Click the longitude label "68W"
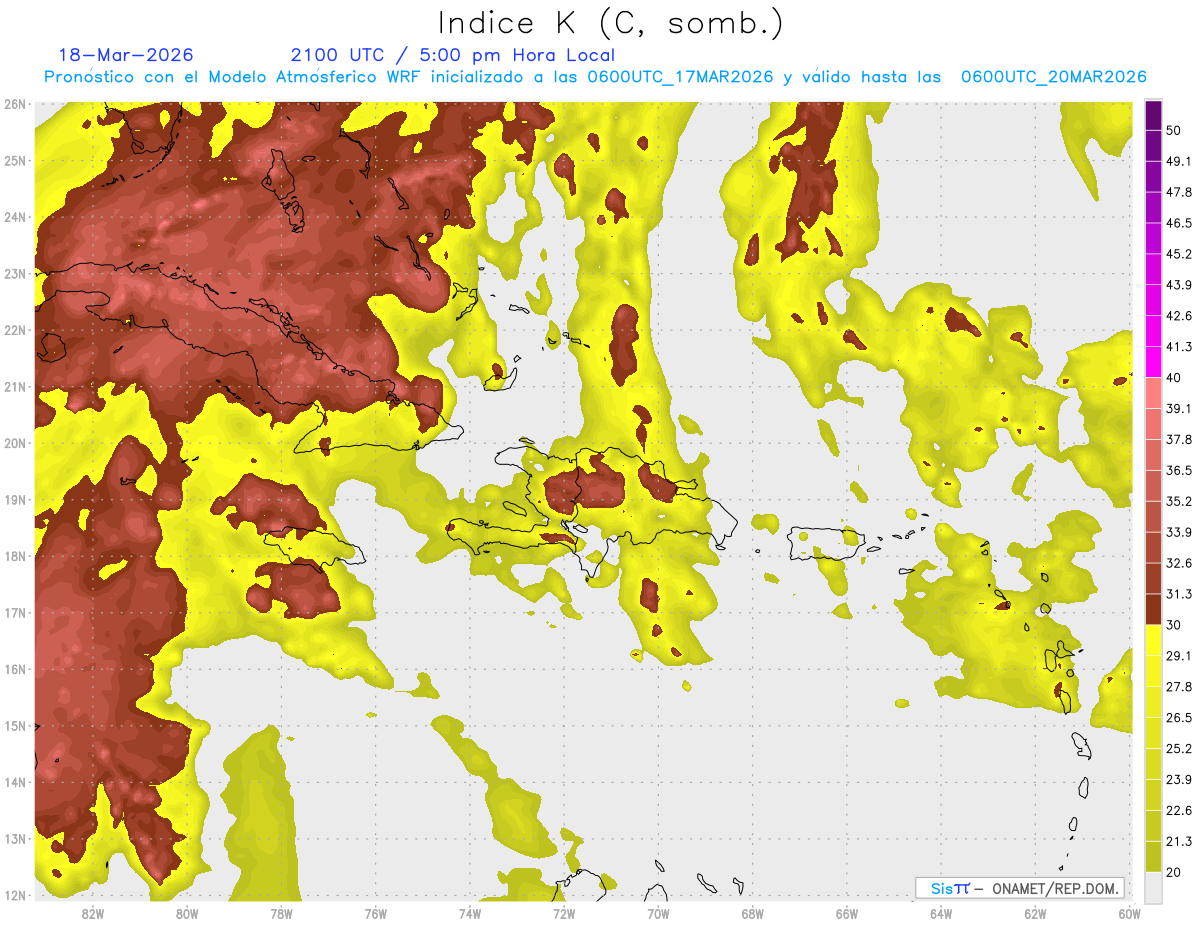1200x927 pixels. [752, 914]
